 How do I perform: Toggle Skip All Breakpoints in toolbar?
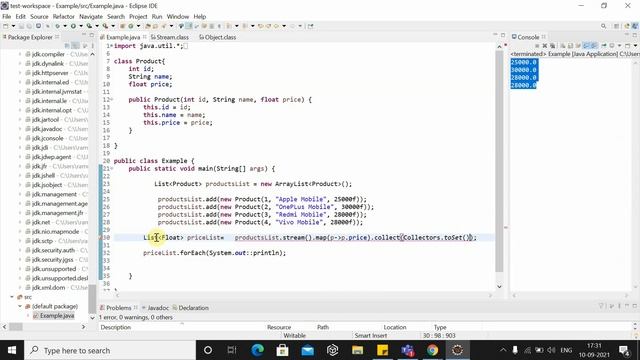(x=48, y=26)
